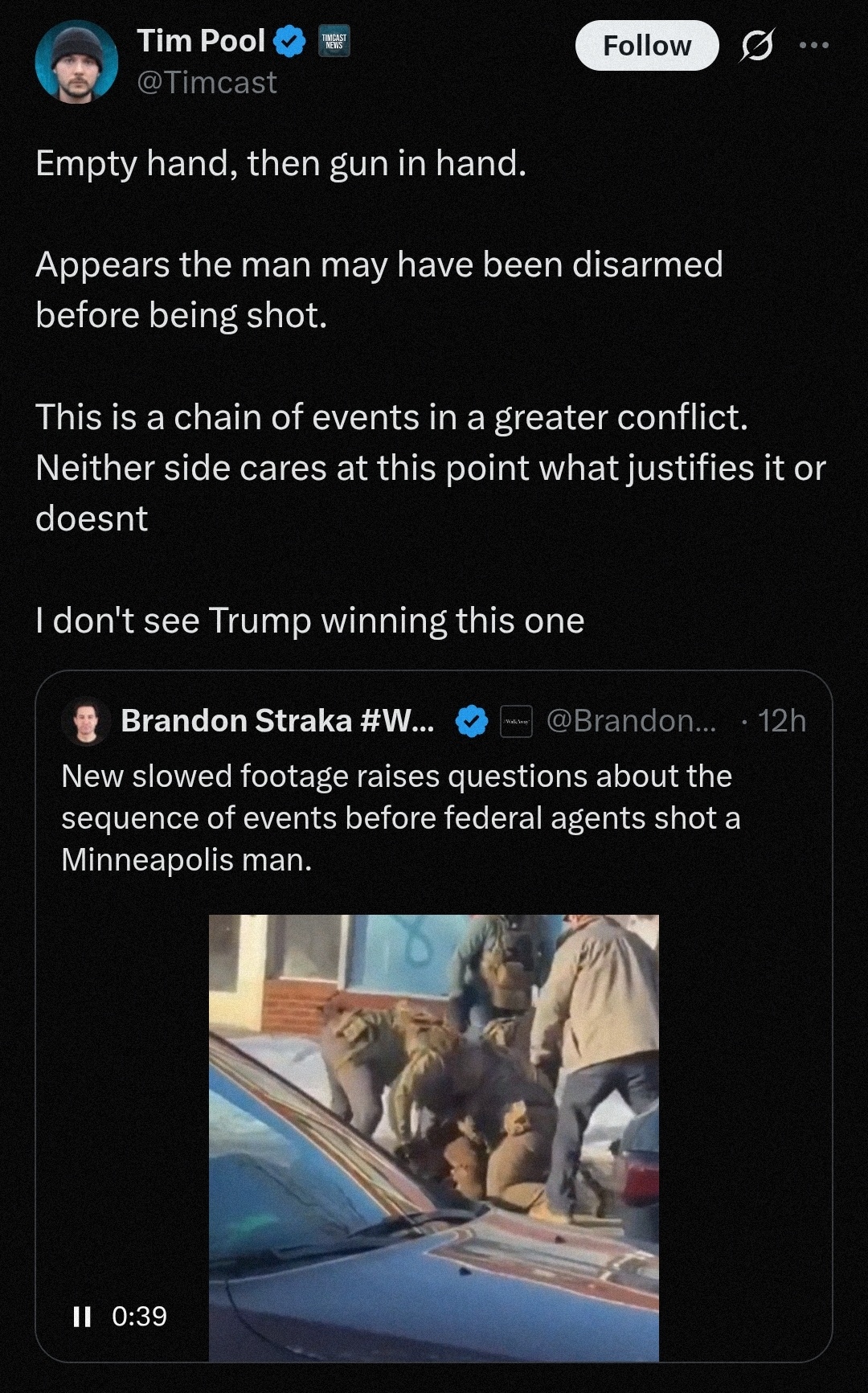Open the @Brandon... handle in quoted post
868x1393 pixels.
pyautogui.click(x=631, y=721)
